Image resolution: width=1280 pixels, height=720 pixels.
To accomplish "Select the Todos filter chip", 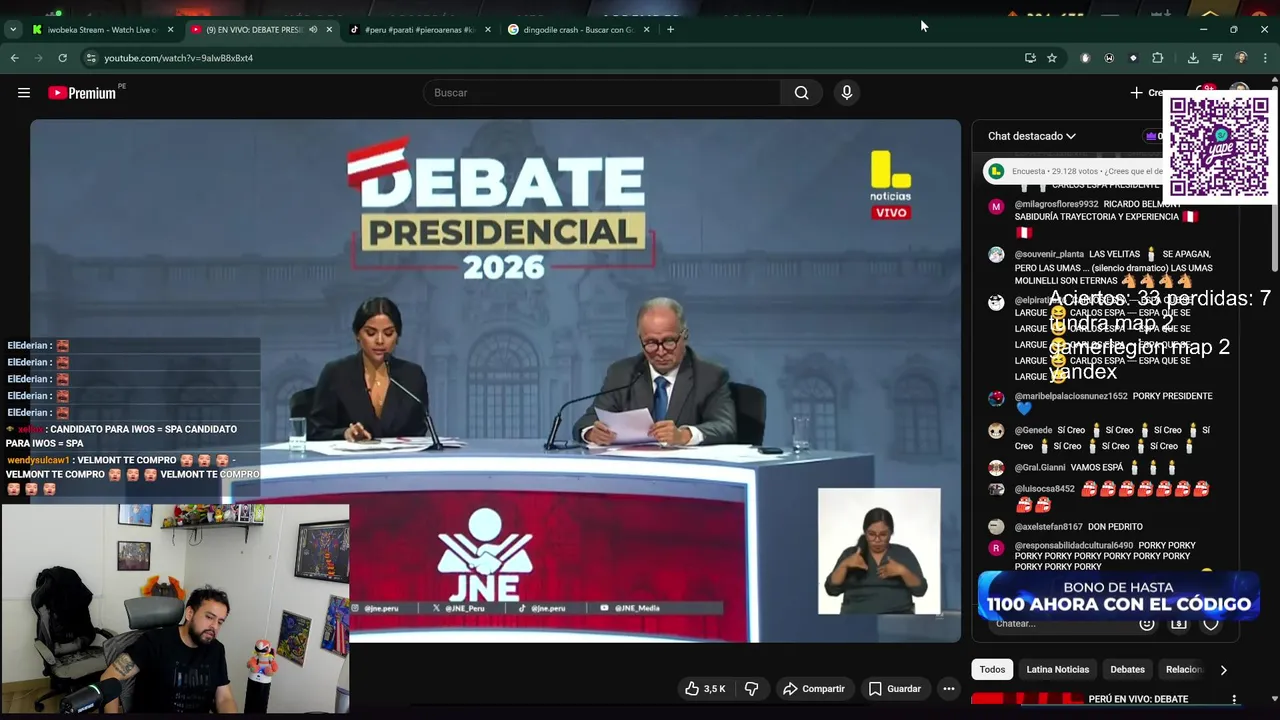I will click(992, 670).
